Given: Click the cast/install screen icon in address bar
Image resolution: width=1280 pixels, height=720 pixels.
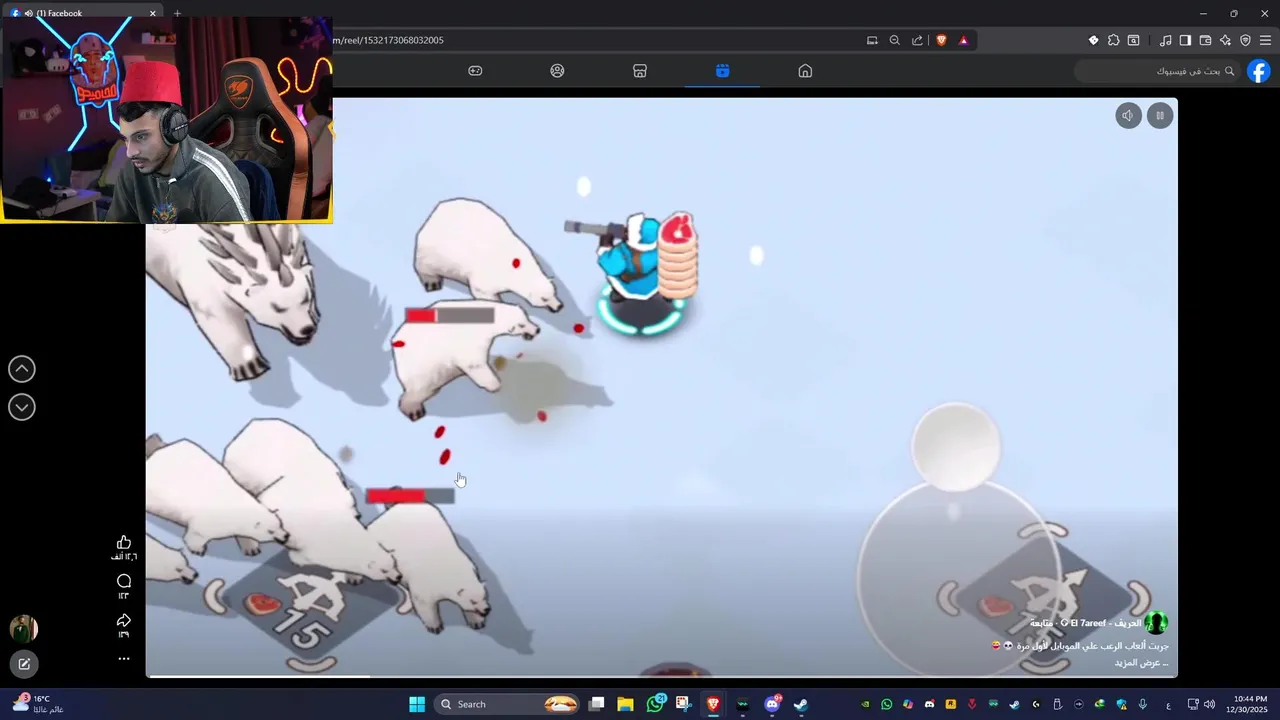Looking at the screenshot, I should tap(872, 40).
